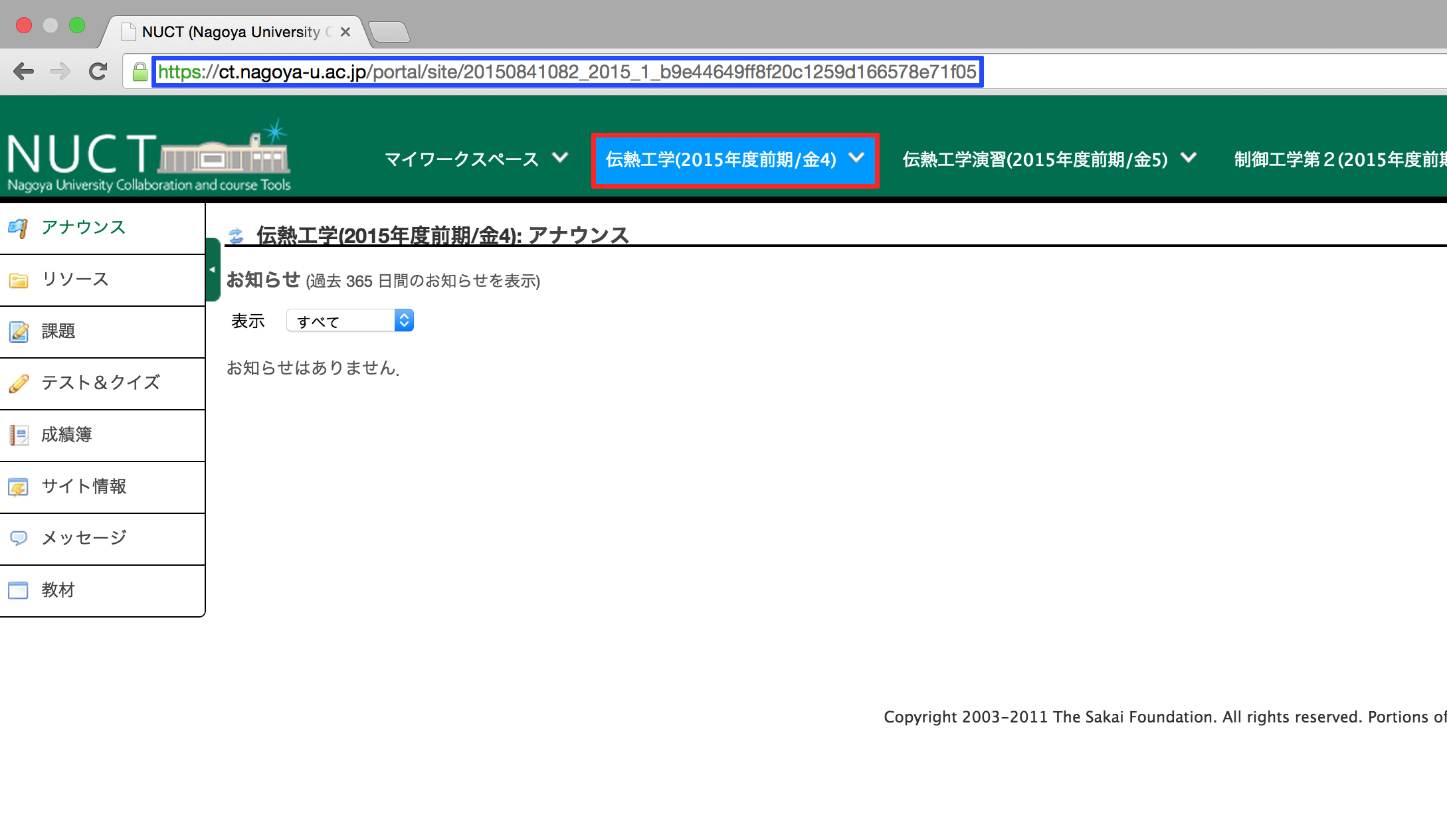1447x840 pixels.
Task: Click the サイト情報 site info icon
Action: click(18, 487)
